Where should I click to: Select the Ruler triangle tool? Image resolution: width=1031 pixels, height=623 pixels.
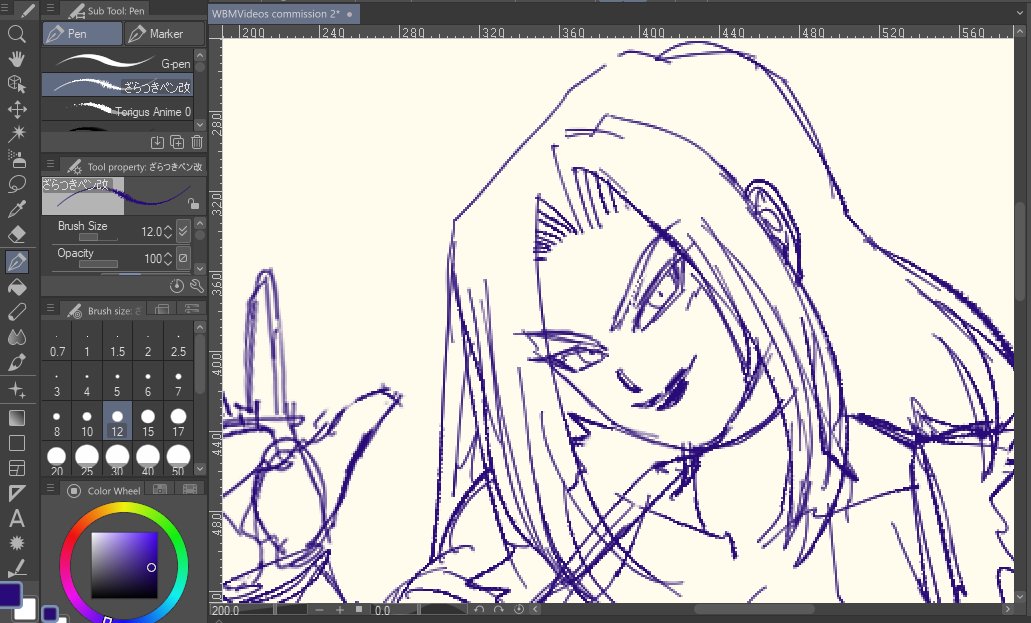point(16,493)
